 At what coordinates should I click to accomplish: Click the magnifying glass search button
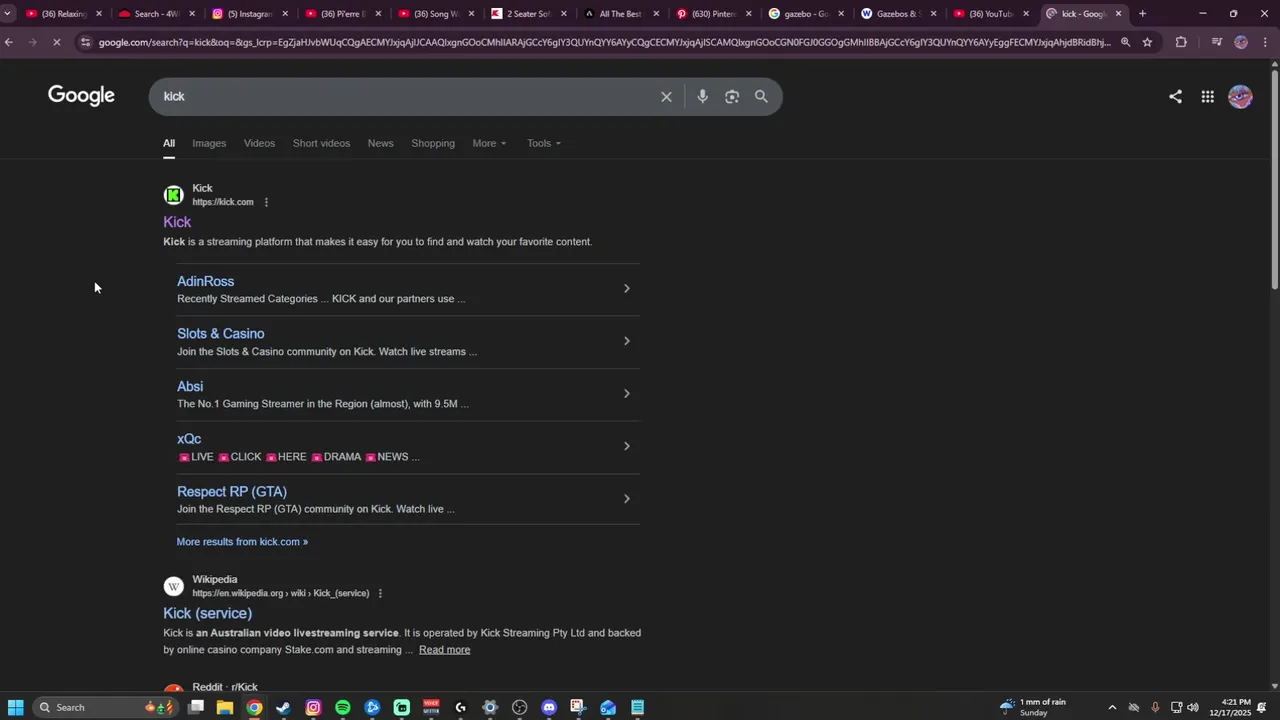pos(761,97)
